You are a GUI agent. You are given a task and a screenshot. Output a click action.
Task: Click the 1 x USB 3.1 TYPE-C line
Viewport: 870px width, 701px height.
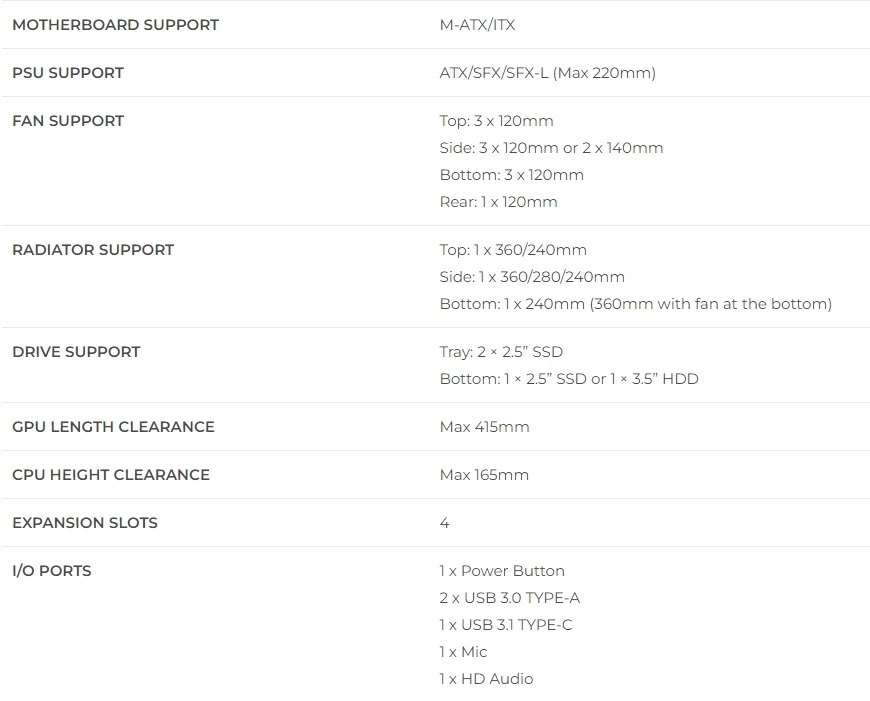click(x=506, y=625)
